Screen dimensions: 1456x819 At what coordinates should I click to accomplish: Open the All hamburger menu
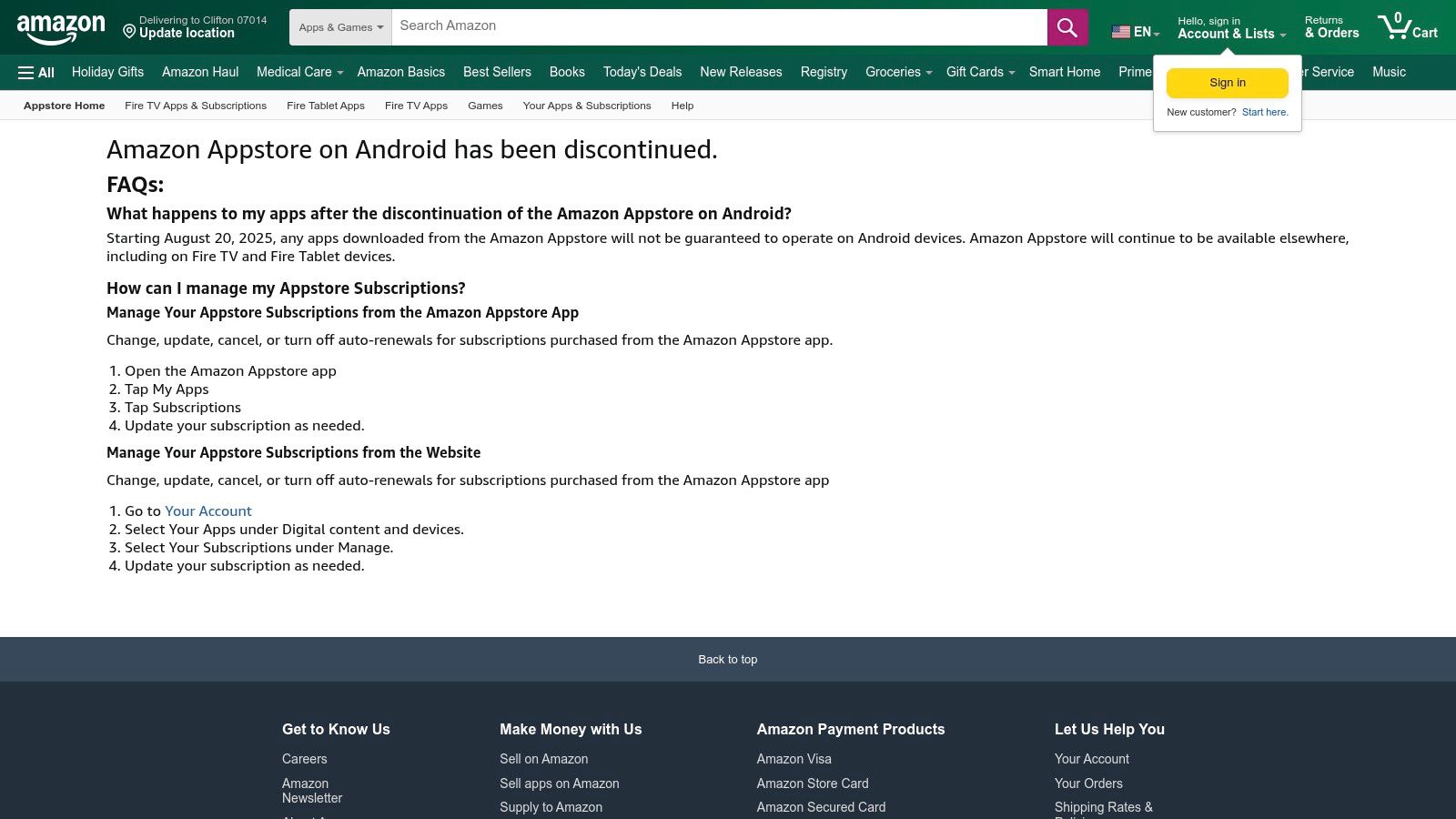[x=35, y=72]
